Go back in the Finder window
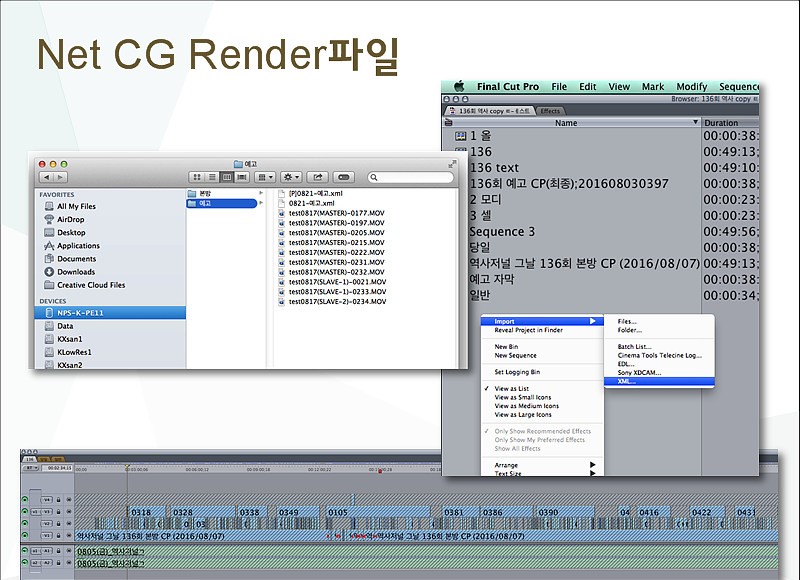This screenshot has height=580, width=800. [47, 177]
